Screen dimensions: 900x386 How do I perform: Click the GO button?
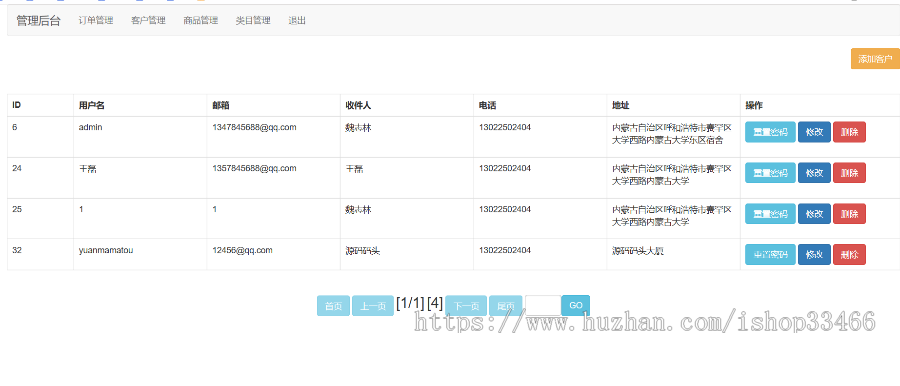(x=576, y=305)
